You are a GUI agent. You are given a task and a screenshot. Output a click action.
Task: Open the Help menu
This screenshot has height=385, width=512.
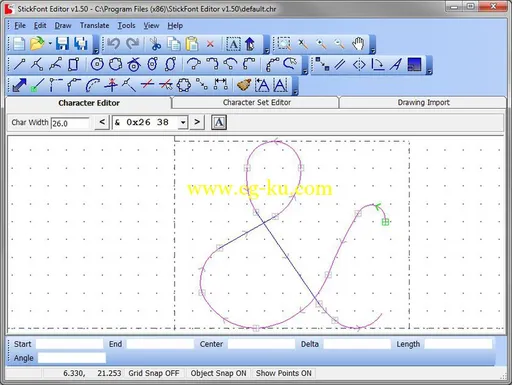(x=175, y=26)
